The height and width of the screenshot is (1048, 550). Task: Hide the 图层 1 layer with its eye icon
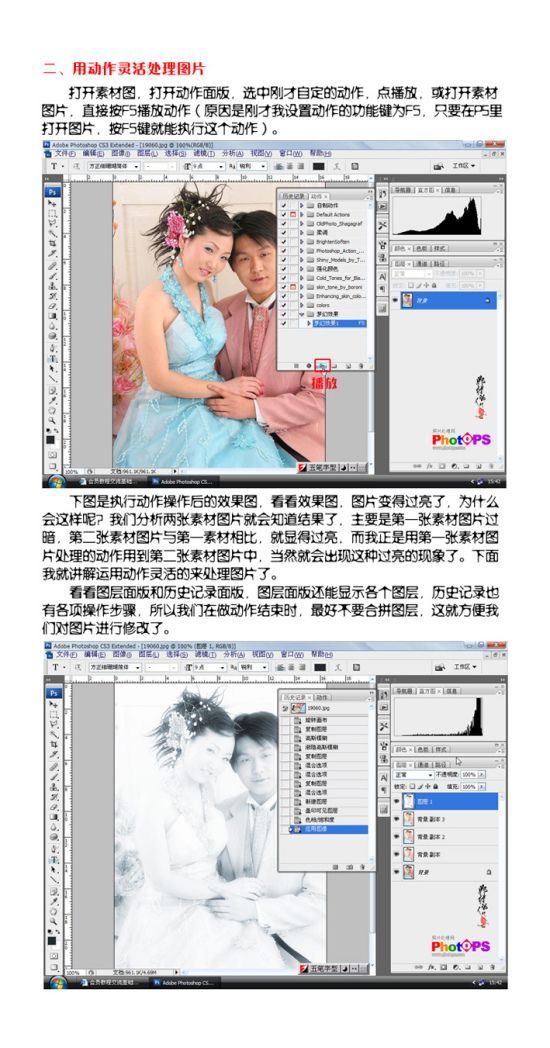(x=396, y=801)
